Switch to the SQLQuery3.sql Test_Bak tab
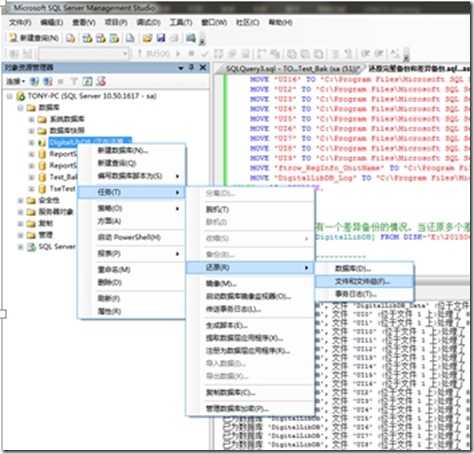The height and width of the screenshot is (454, 474). (293, 69)
